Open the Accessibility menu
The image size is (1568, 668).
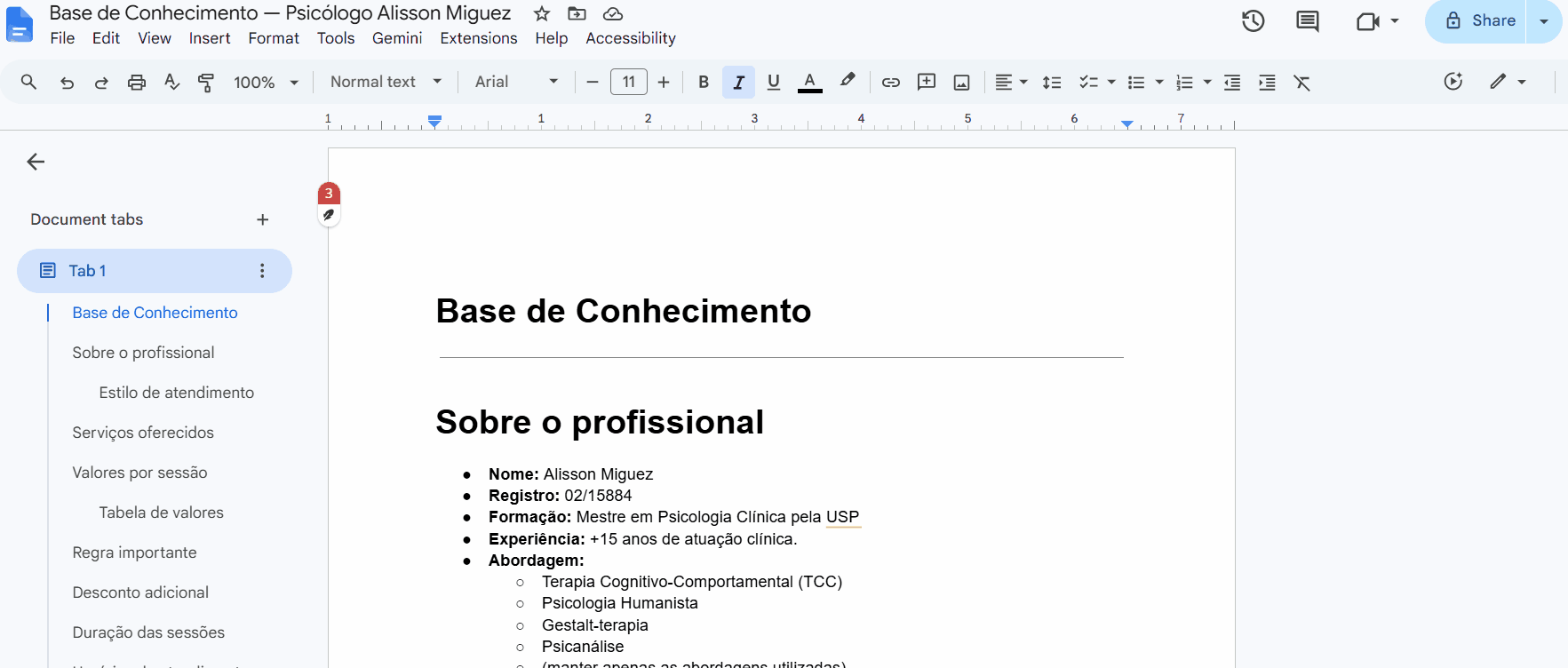(631, 38)
